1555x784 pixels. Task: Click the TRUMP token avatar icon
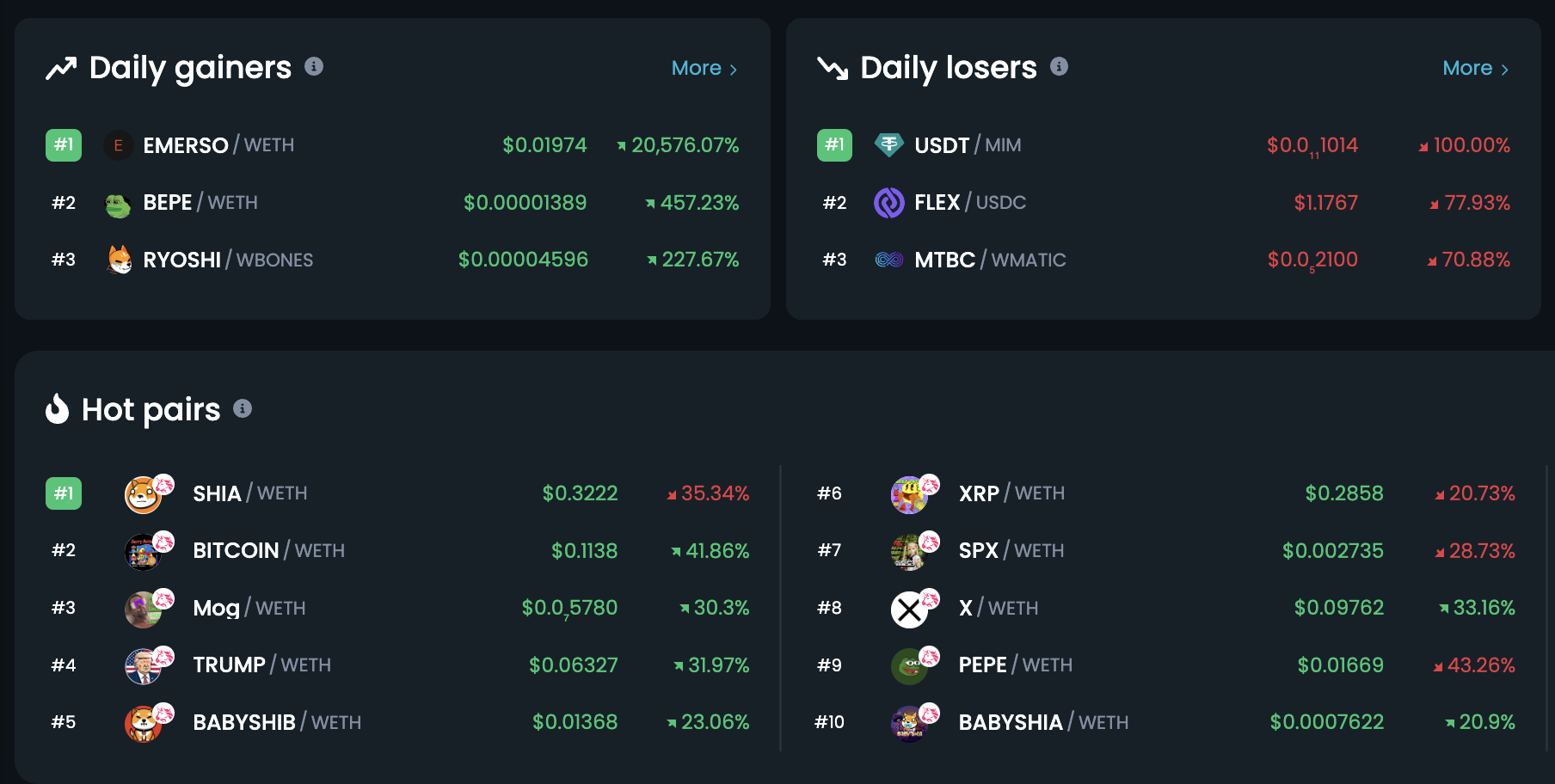click(x=143, y=666)
